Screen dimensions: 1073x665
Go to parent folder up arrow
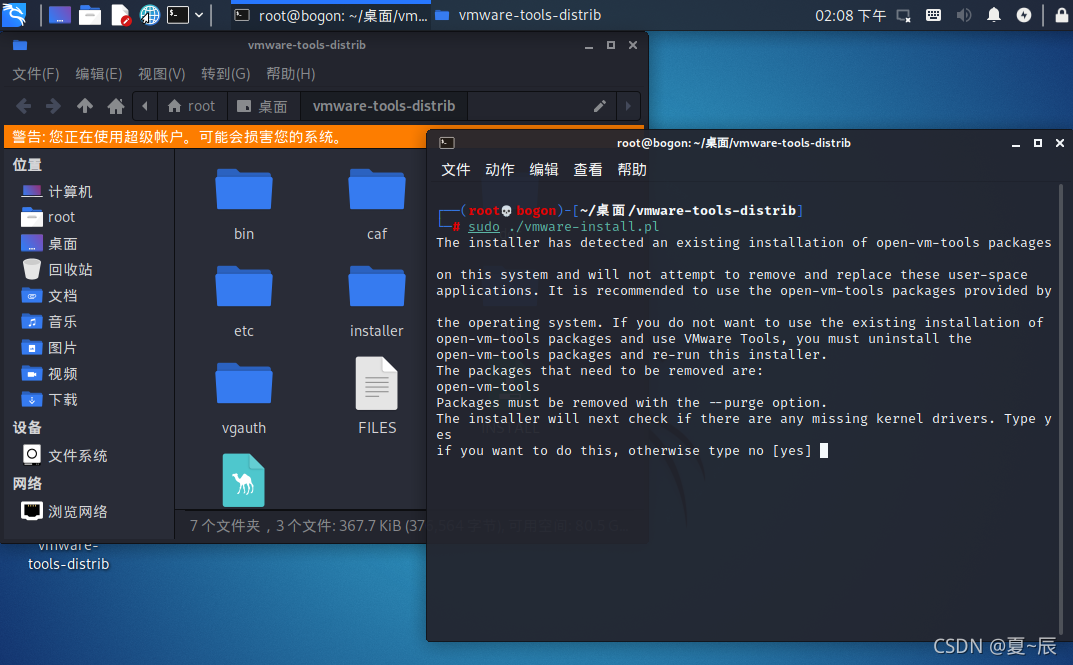pos(85,106)
